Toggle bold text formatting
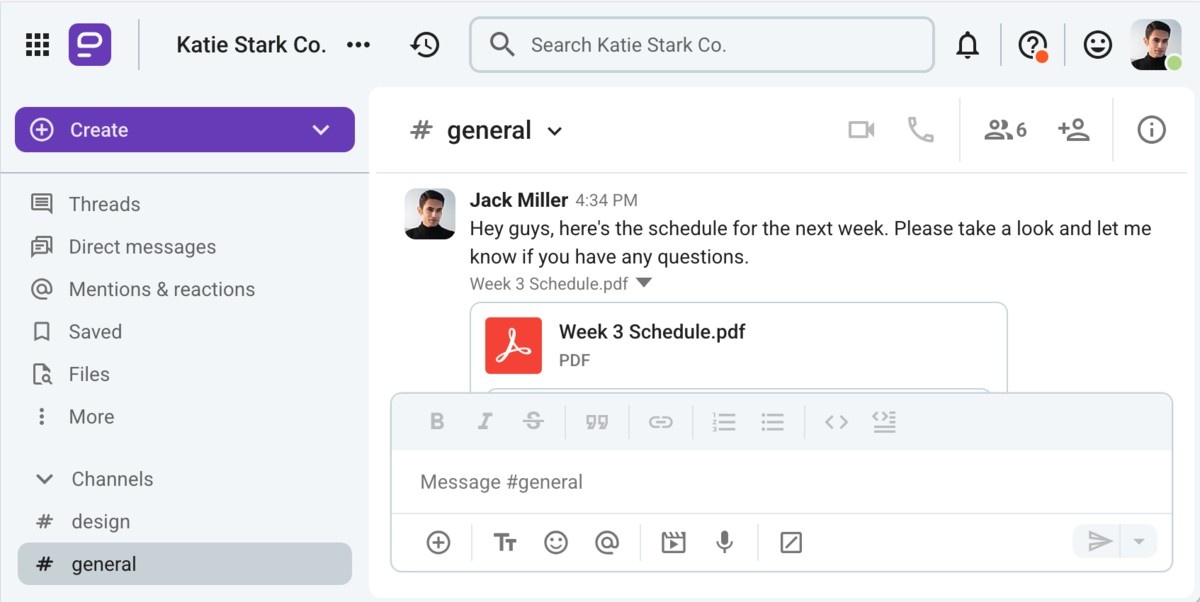1200x602 pixels. click(x=437, y=422)
